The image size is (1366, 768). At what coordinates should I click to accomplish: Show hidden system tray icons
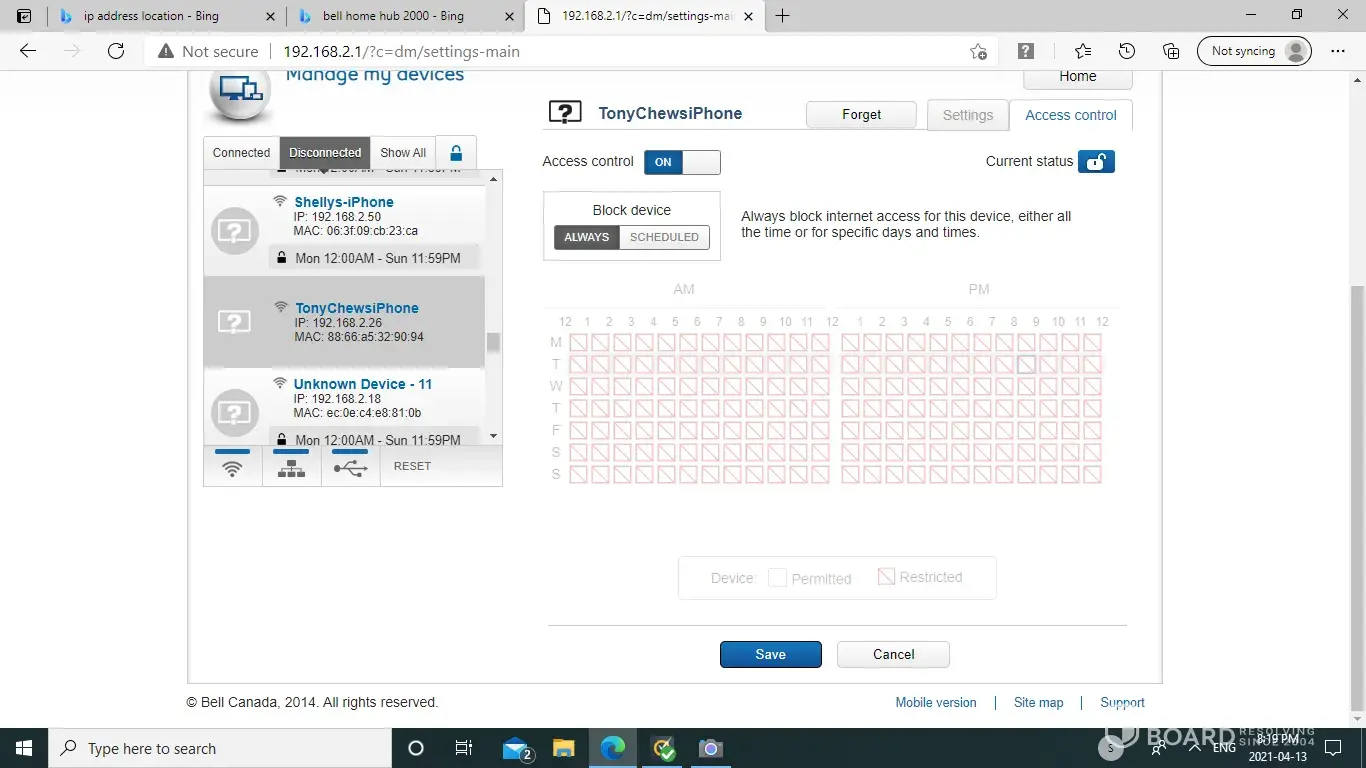click(x=1193, y=748)
